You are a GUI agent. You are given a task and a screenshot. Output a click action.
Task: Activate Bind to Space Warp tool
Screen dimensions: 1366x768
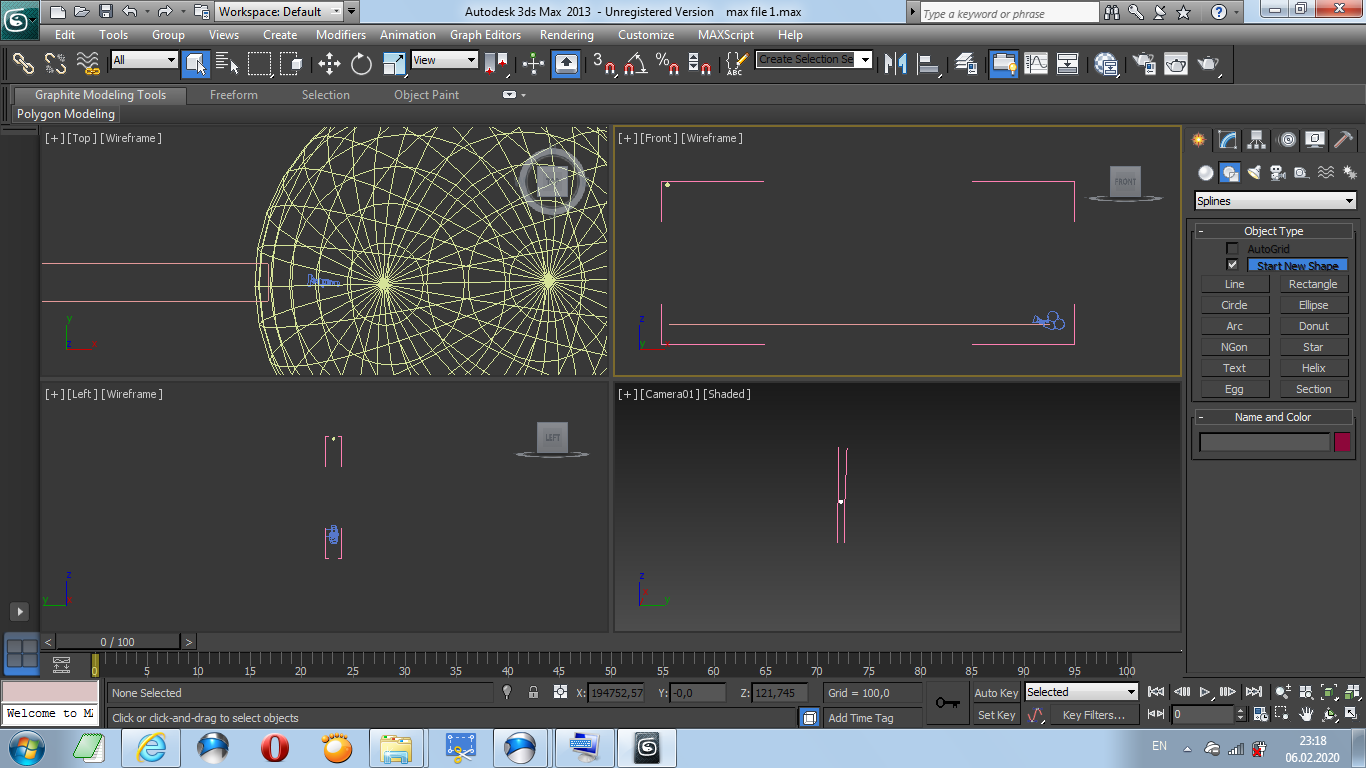click(x=88, y=64)
